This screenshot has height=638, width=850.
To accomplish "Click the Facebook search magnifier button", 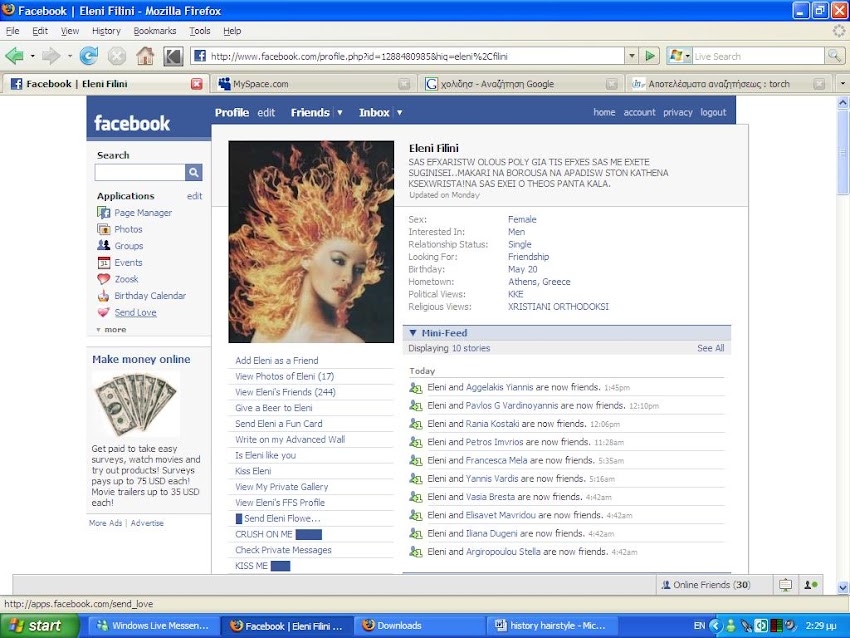I will click(194, 172).
